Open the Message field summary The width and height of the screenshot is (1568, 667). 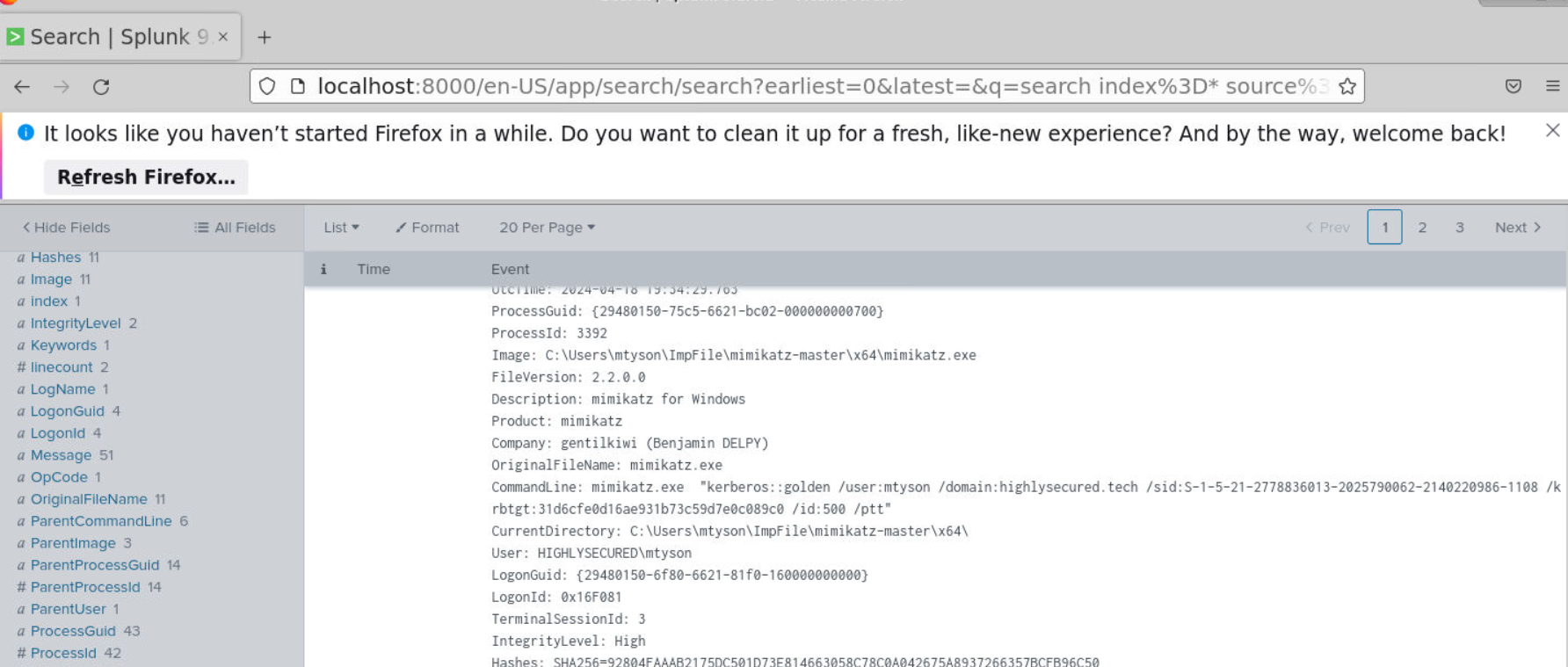(61, 455)
